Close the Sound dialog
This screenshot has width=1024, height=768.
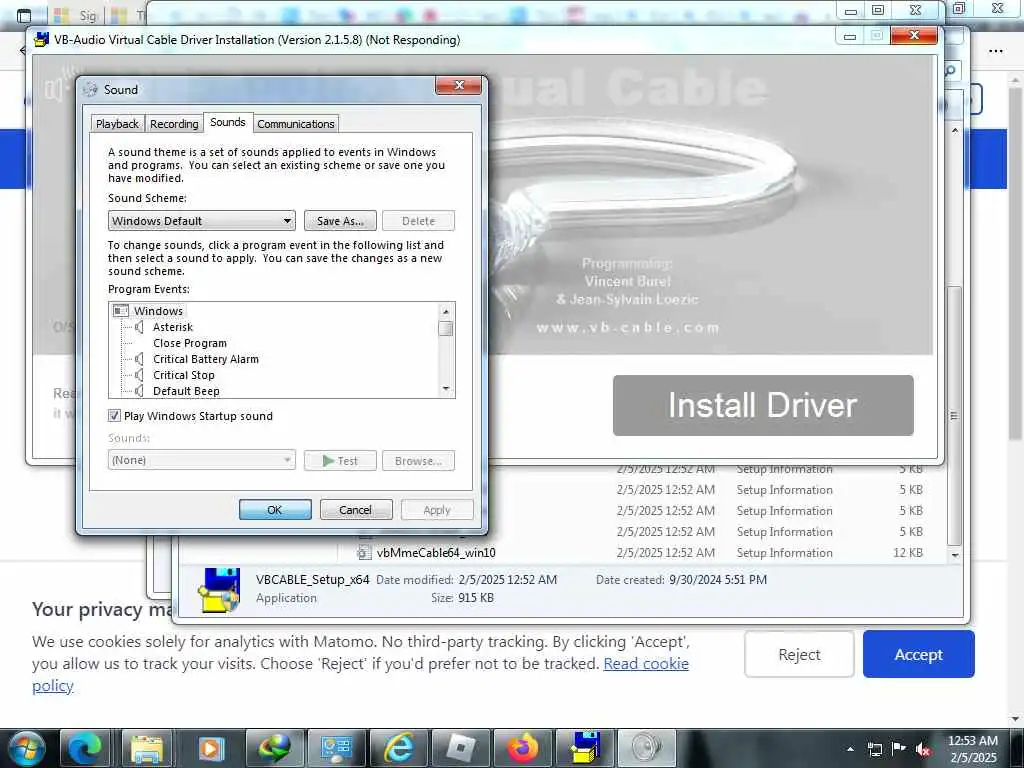pos(459,86)
